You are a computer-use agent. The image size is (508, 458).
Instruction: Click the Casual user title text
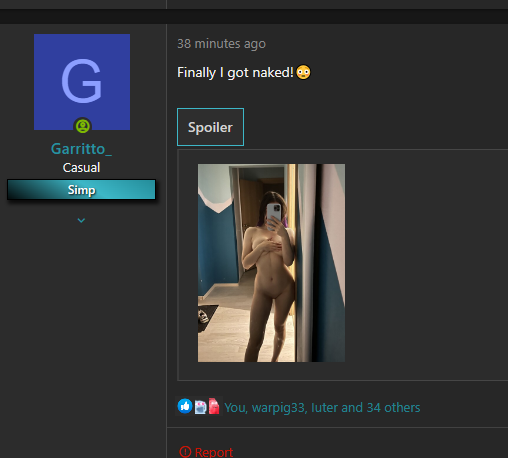coord(81,167)
